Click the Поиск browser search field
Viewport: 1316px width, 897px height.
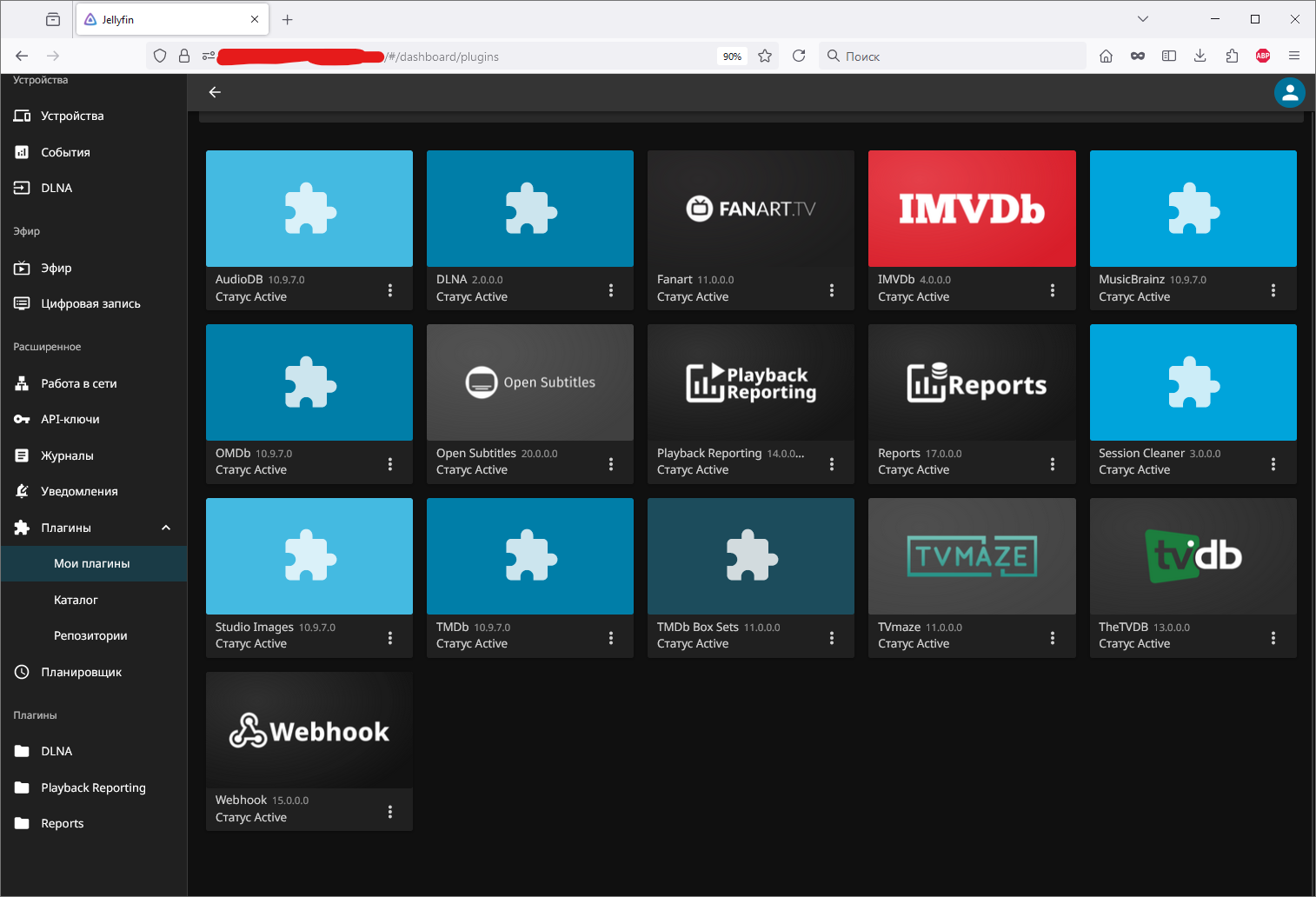point(953,56)
